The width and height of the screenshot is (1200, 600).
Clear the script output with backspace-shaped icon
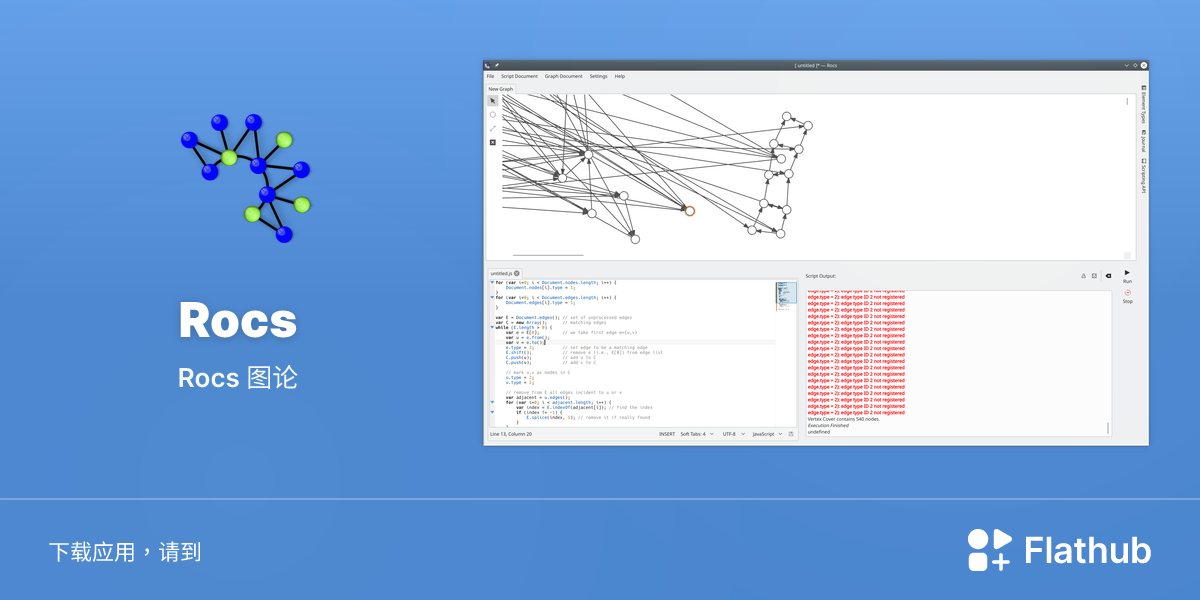coord(1108,276)
